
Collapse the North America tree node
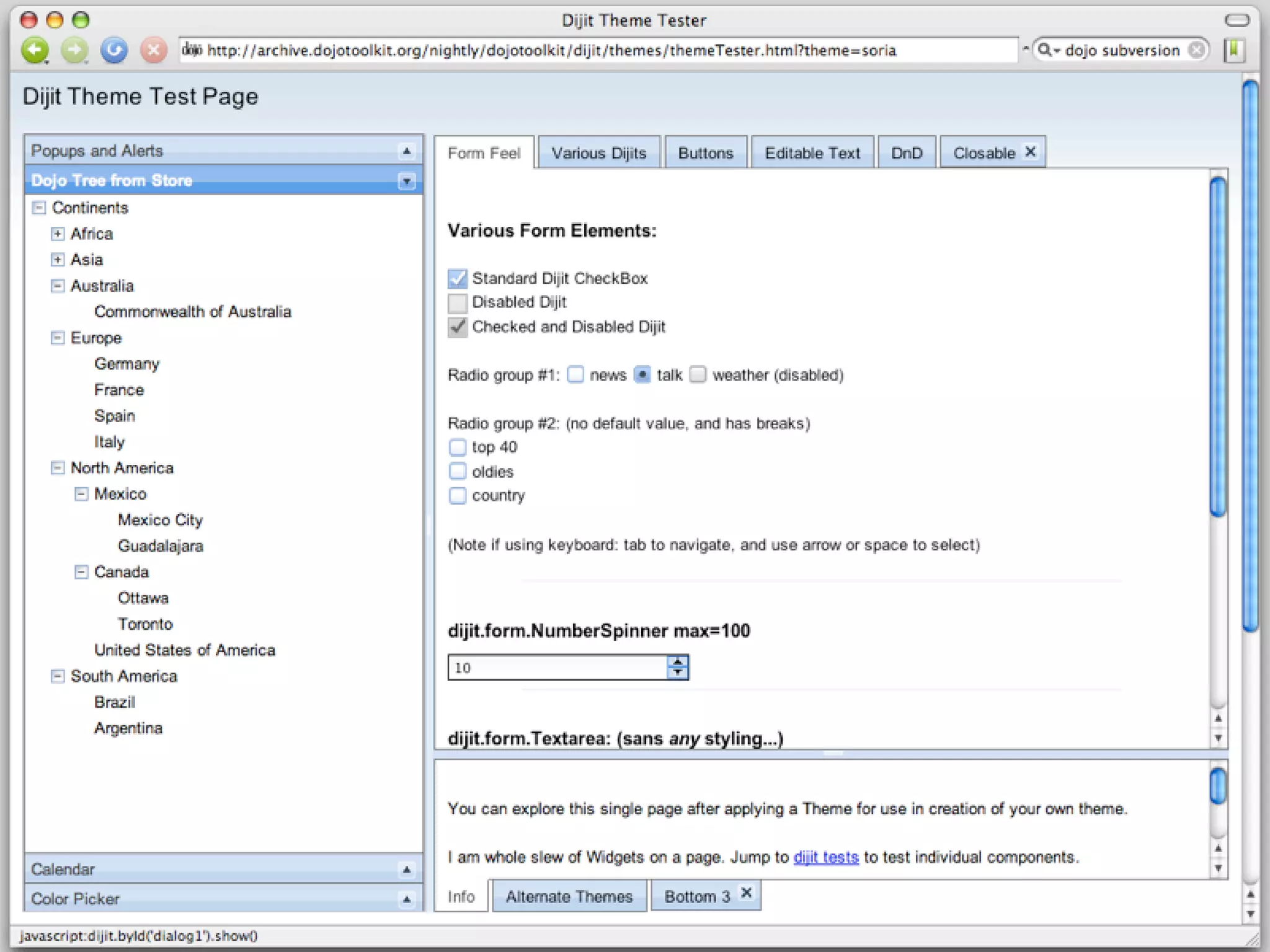pos(58,468)
